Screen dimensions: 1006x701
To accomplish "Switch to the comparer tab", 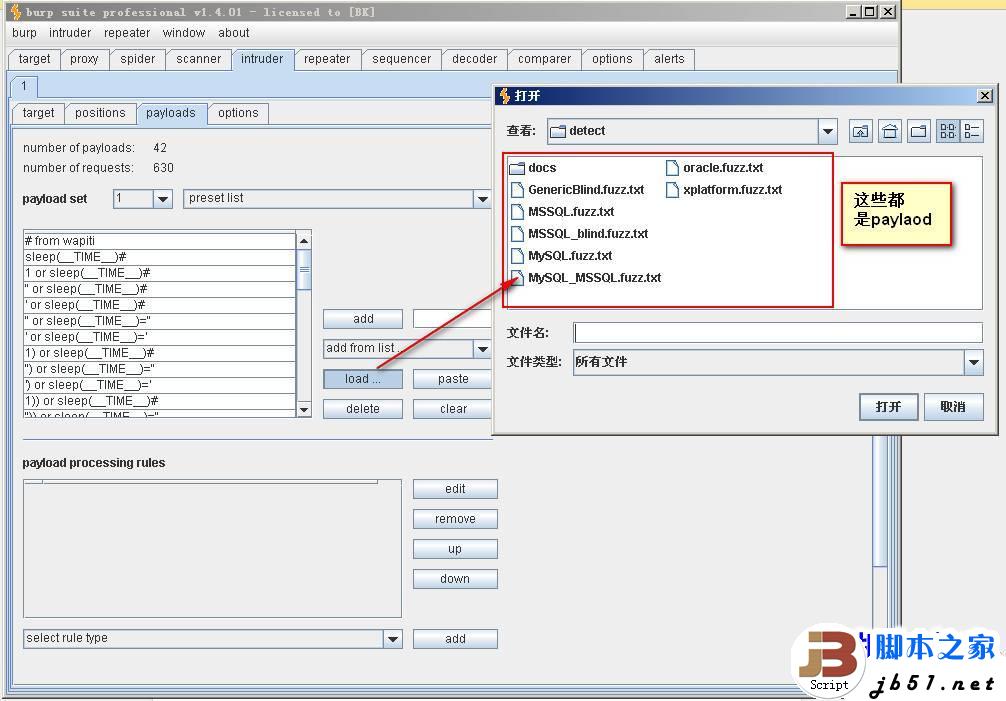I will tap(544, 59).
